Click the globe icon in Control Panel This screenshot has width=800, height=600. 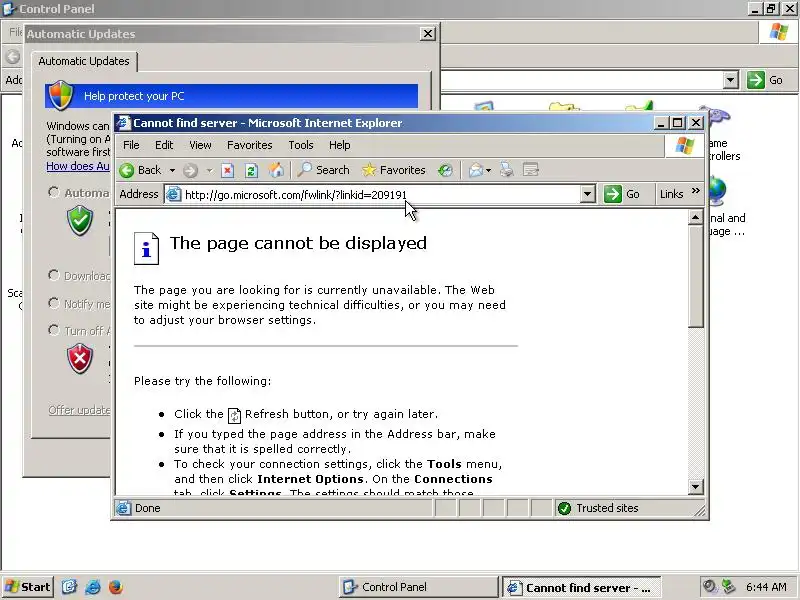tap(717, 191)
